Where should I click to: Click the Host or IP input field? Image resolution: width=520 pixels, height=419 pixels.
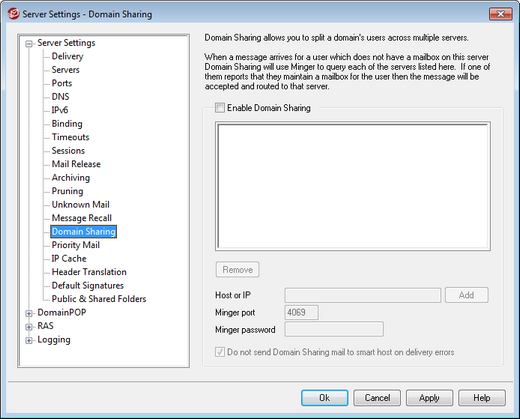(x=363, y=295)
